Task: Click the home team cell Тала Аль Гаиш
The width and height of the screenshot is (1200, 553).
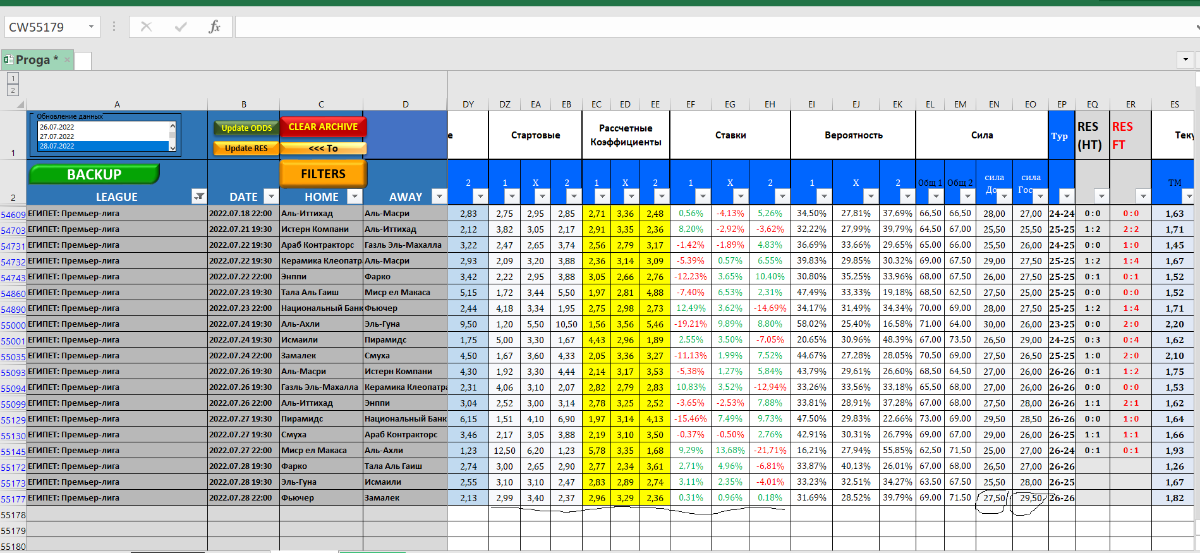Action: pyautogui.click(x=321, y=293)
